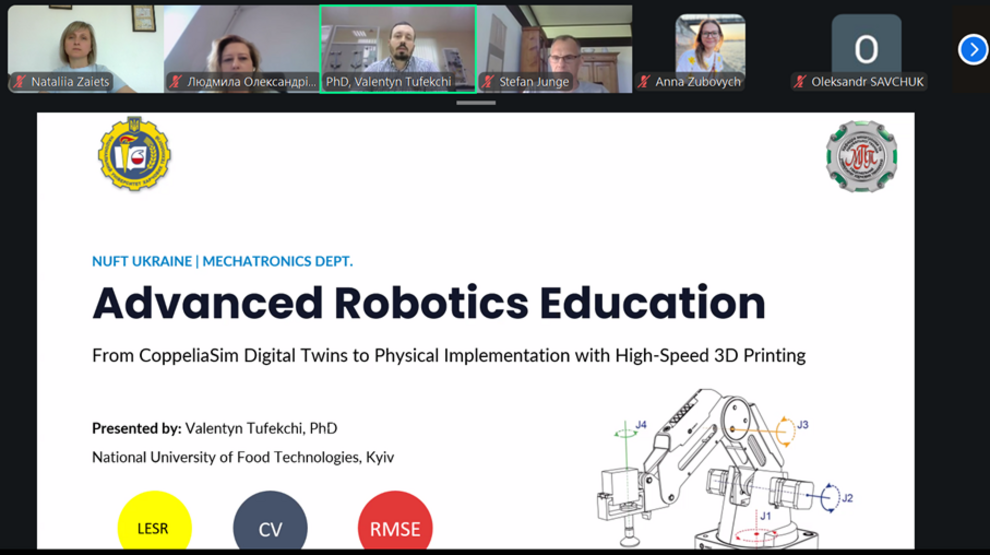Click the 'NUFT UKRAINE | MECHATRONICS DEPT.' heading
Viewport: 990px width, 555px height.
click(x=222, y=261)
